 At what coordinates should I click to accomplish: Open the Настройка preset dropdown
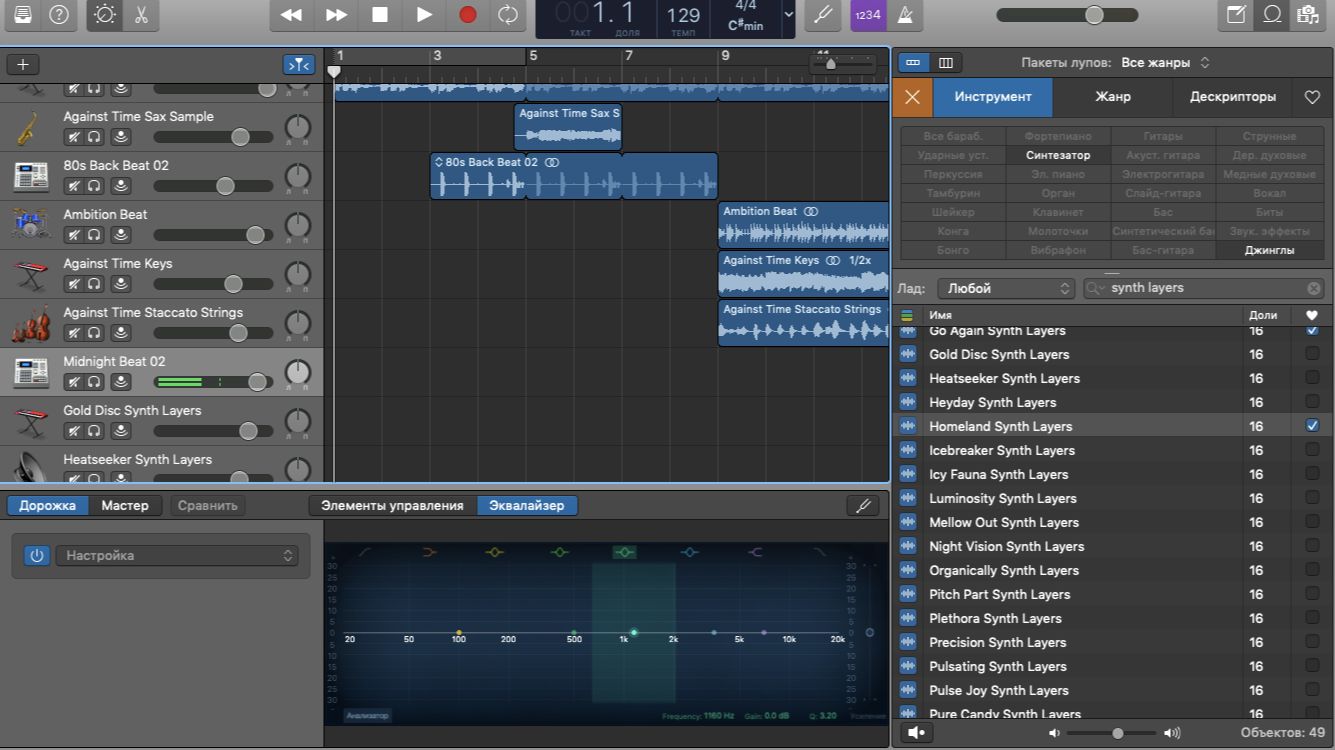[x=176, y=556]
